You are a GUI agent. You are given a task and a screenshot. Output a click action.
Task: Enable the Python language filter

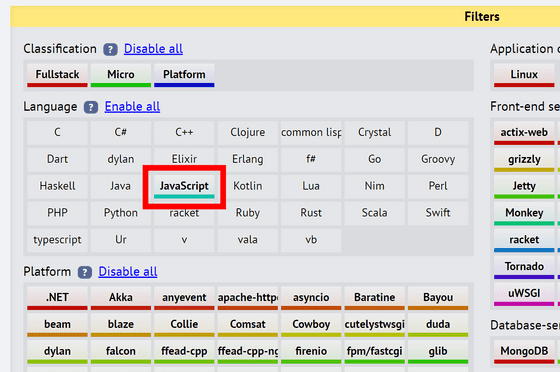121,213
